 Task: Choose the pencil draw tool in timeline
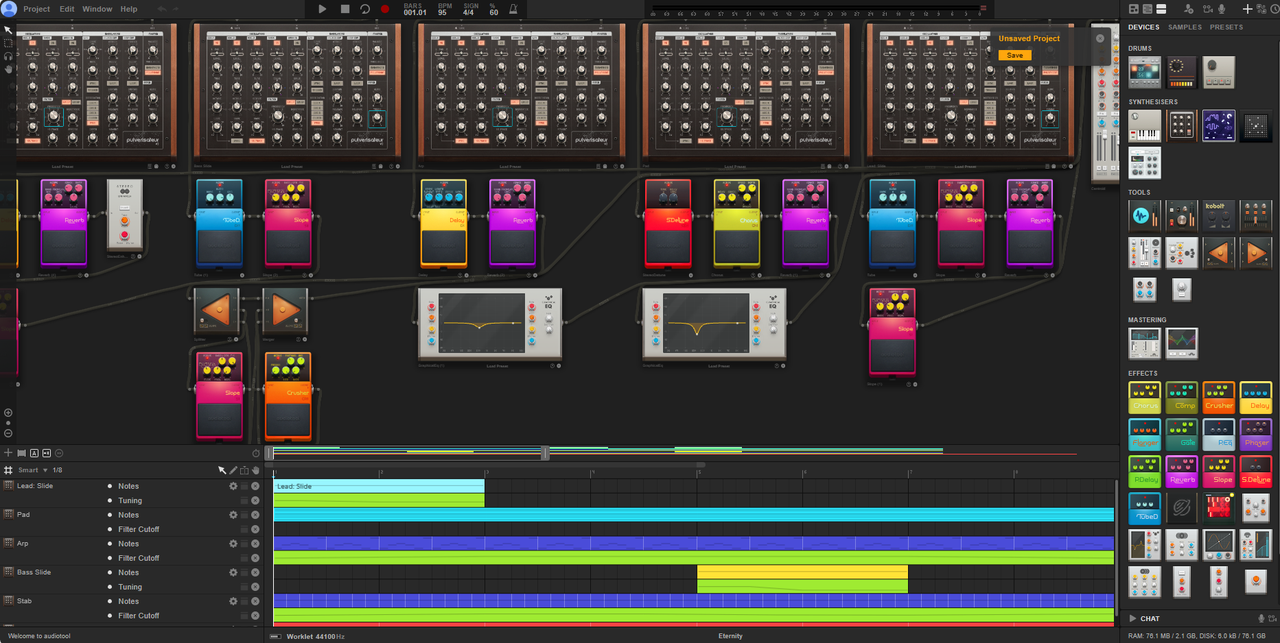[x=233, y=470]
